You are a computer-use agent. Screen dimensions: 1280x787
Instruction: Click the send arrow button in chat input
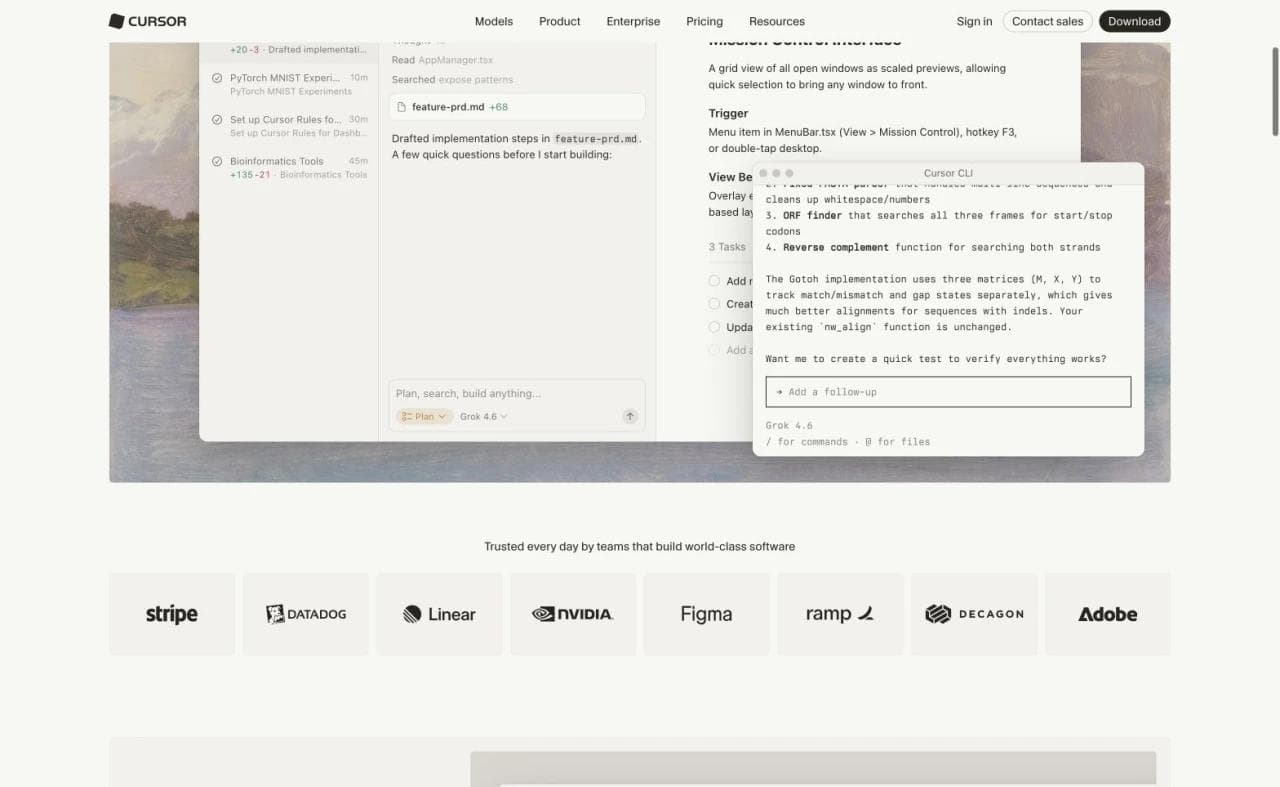click(630, 416)
